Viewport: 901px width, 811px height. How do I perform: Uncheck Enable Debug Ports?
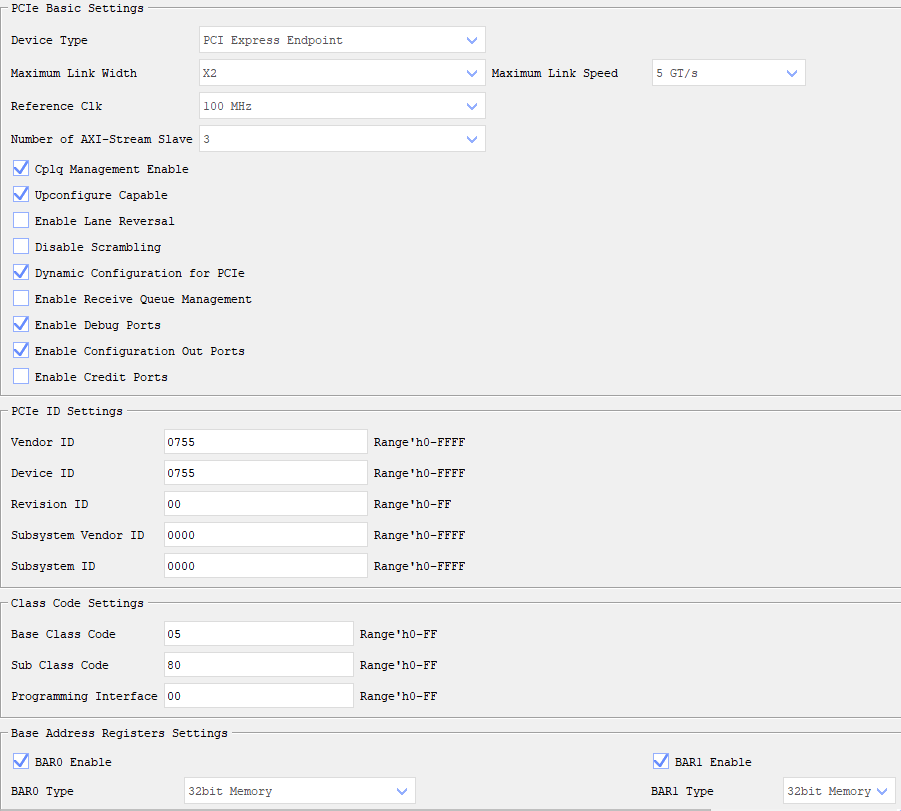click(x=21, y=325)
